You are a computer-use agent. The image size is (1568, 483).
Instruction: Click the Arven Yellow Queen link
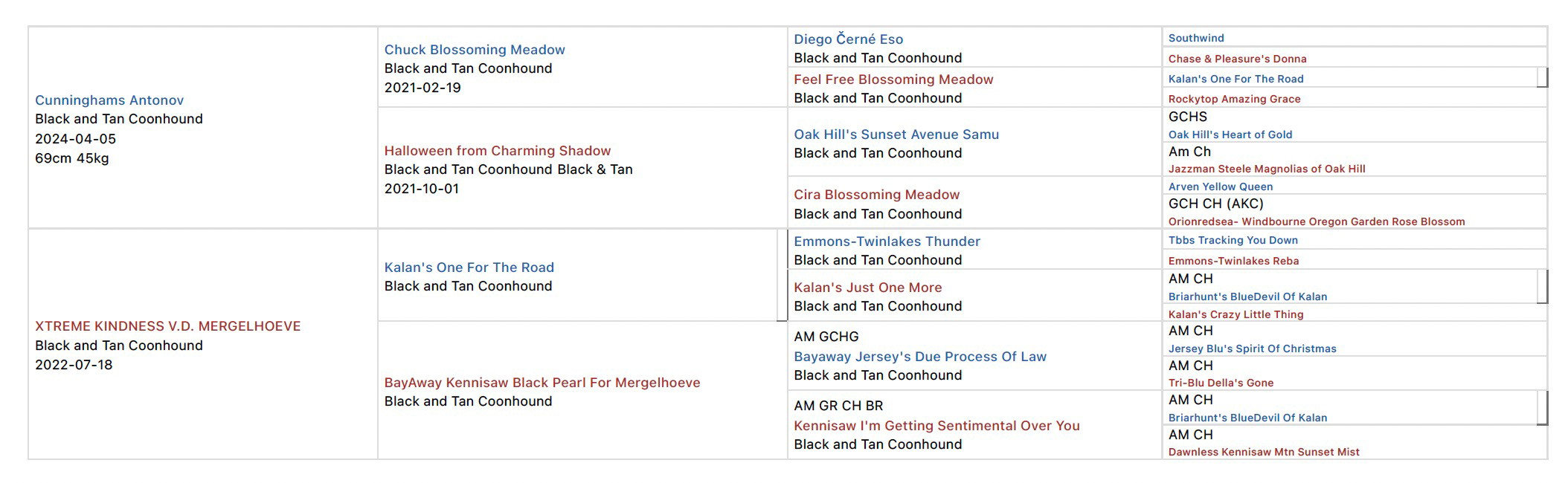1220,187
